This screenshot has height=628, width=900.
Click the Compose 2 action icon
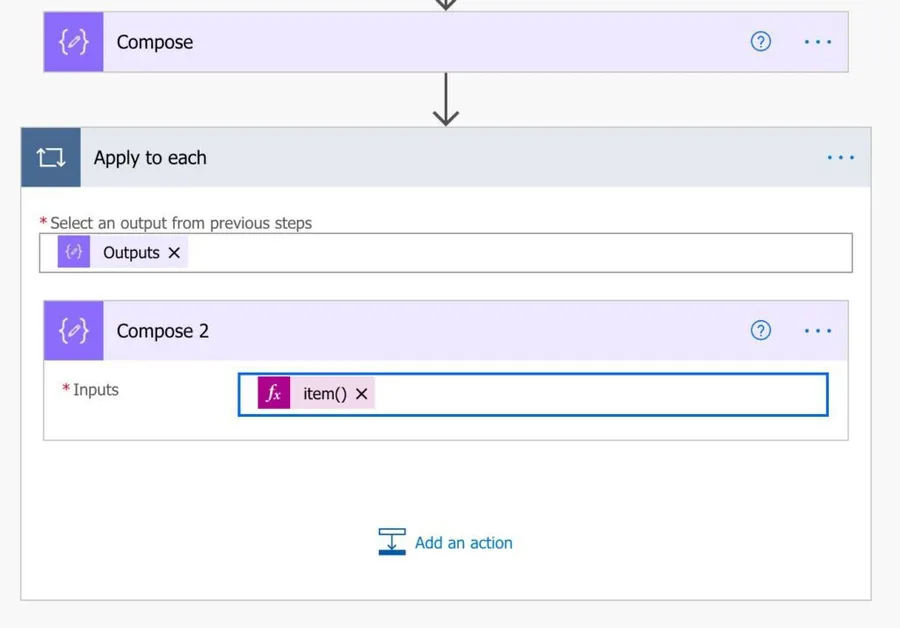click(x=73, y=331)
